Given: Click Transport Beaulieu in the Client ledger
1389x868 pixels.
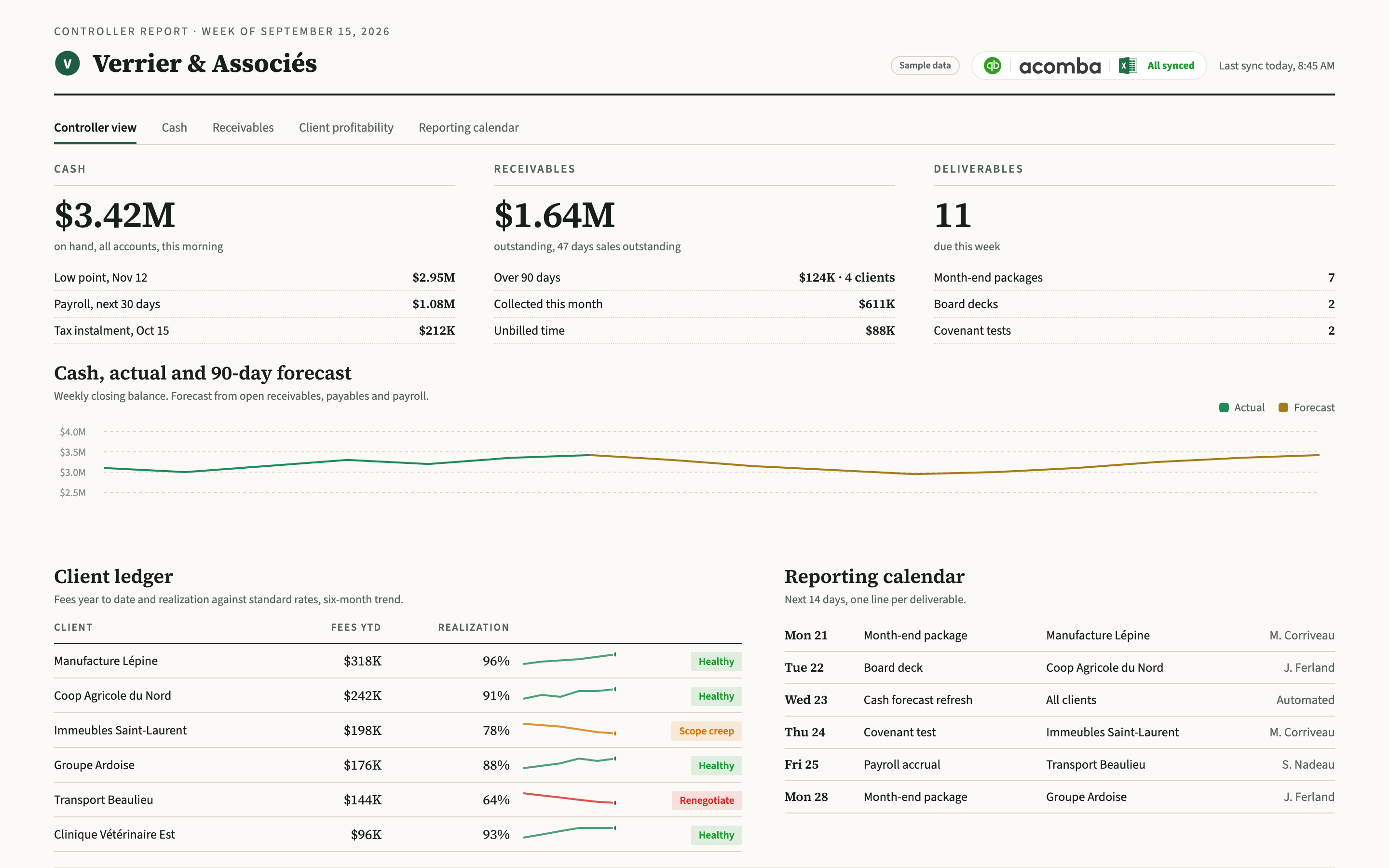Looking at the screenshot, I should coord(103,800).
